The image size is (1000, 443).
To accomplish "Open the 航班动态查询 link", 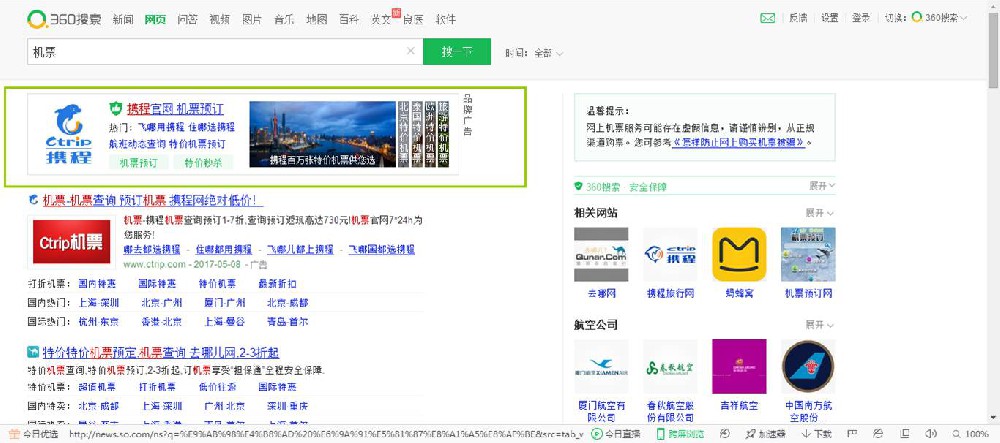I will point(138,144).
